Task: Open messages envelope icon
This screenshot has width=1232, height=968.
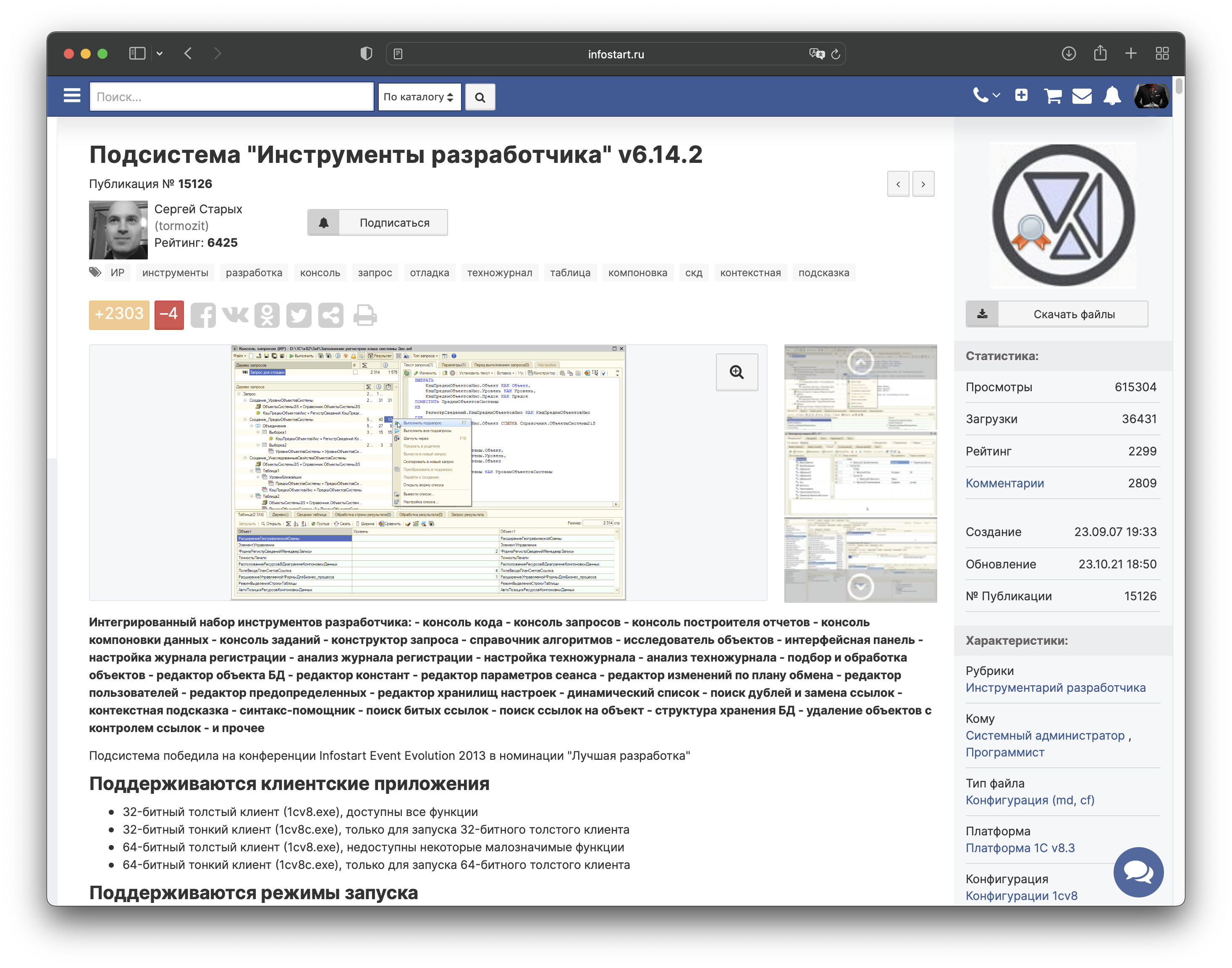Action: pyautogui.click(x=1082, y=96)
